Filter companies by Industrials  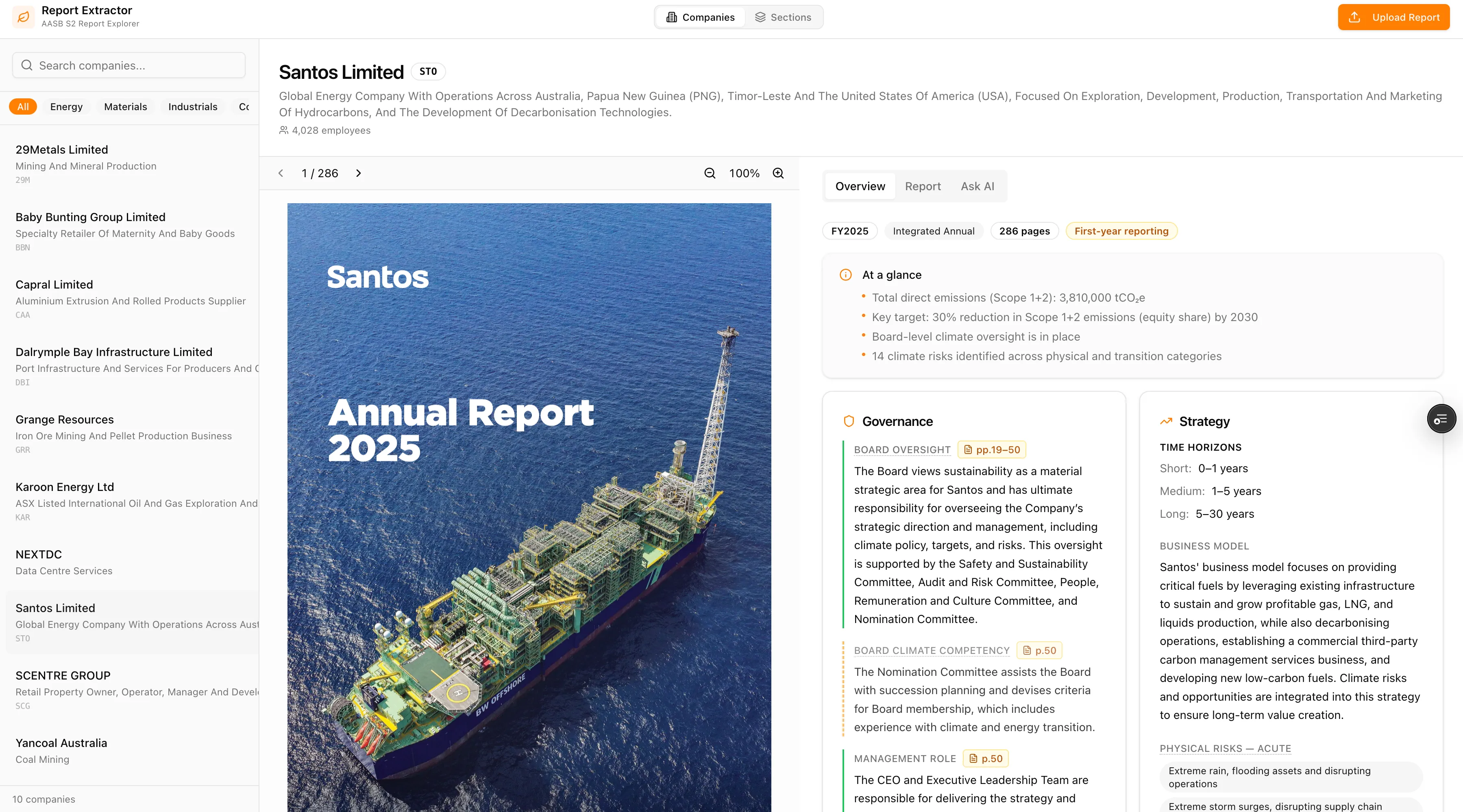click(192, 107)
